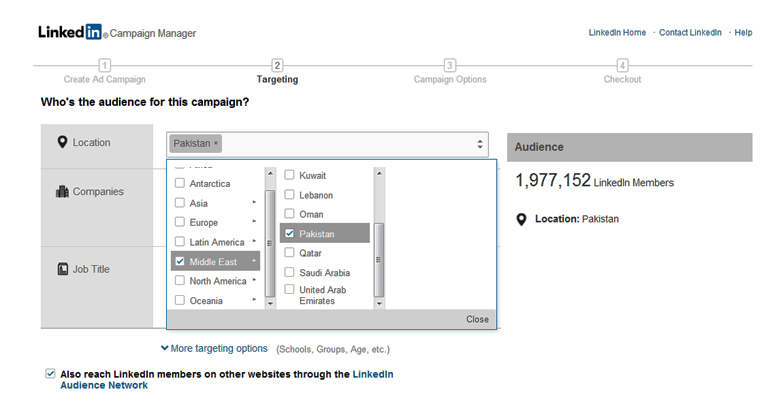Open the Help link
Screen dimensions: 780x407
[743, 32]
